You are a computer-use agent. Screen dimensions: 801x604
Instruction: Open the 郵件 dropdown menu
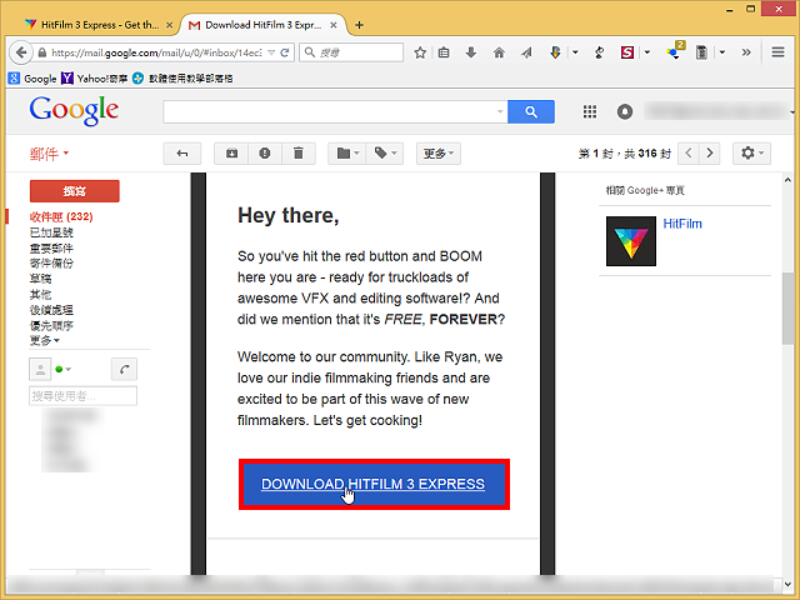49,154
